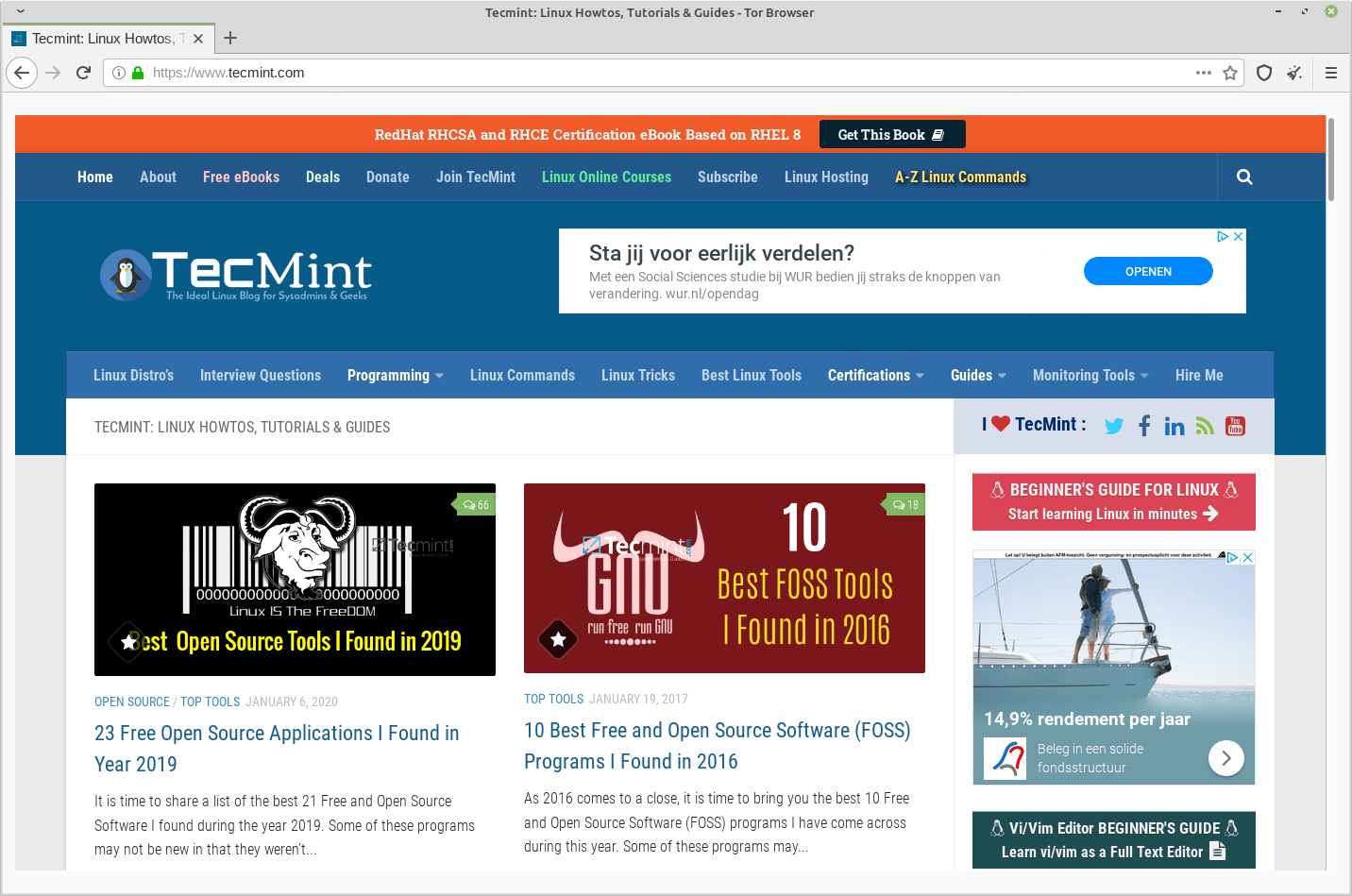Image resolution: width=1352 pixels, height=896 pixels.
Task: Open the Linux Tricks section
Action: tap(638, 375)
